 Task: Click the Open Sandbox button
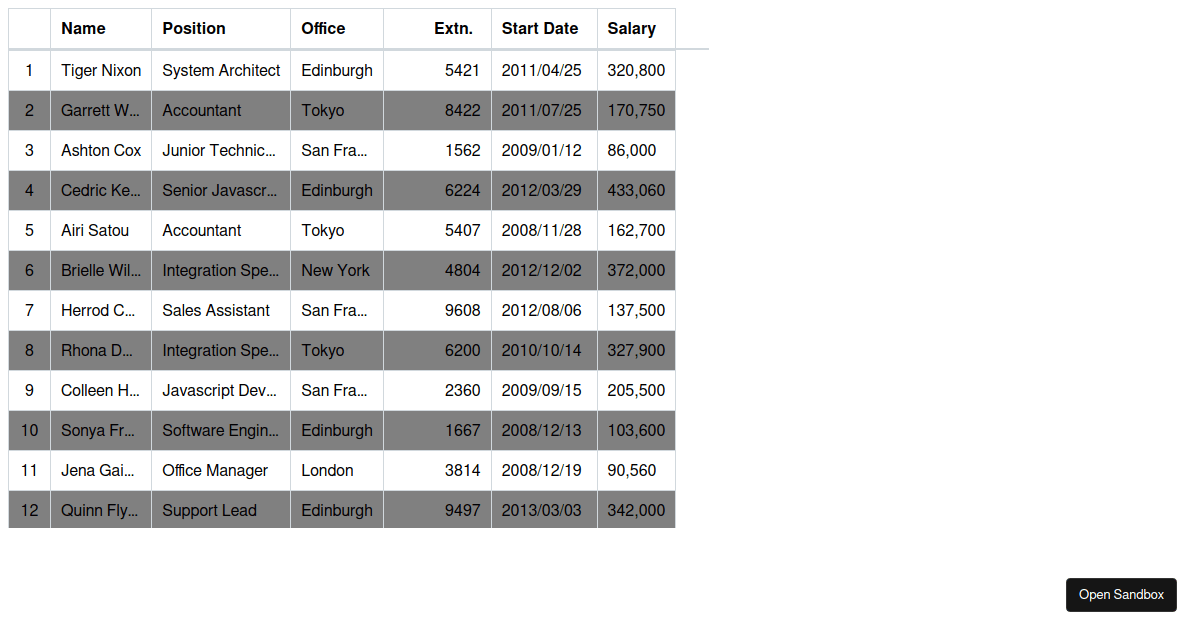(x=1121, y=594)
